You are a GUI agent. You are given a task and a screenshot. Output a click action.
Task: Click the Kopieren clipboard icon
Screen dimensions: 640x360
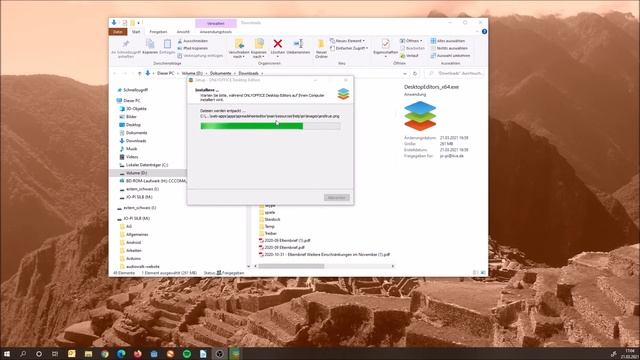coord(150,44)
